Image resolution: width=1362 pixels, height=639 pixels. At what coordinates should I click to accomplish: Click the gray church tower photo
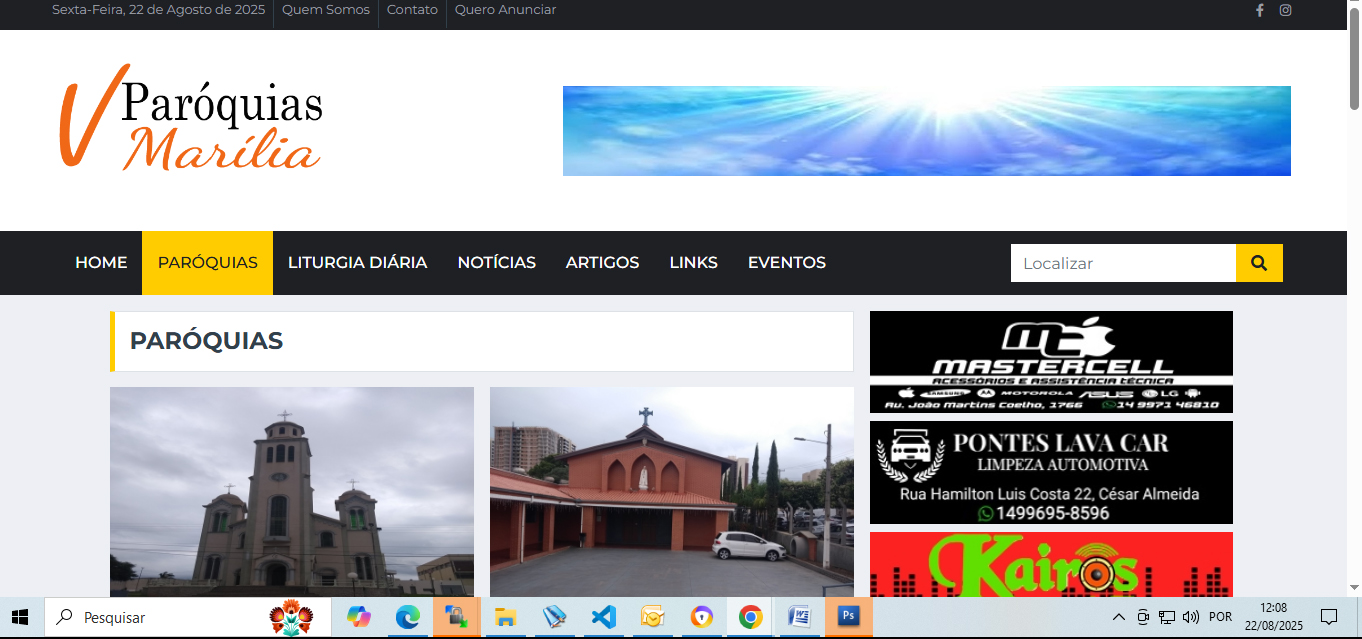coord(291,491)
